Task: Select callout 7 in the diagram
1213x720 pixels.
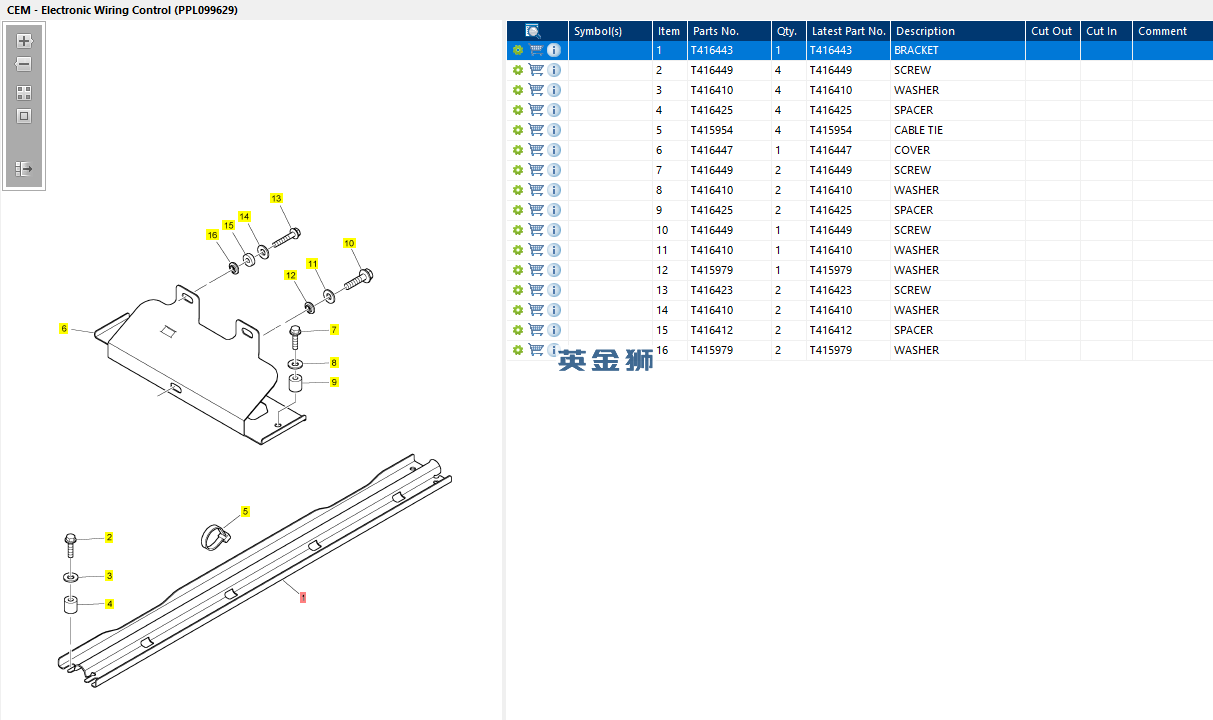Action: pos(334,329)
